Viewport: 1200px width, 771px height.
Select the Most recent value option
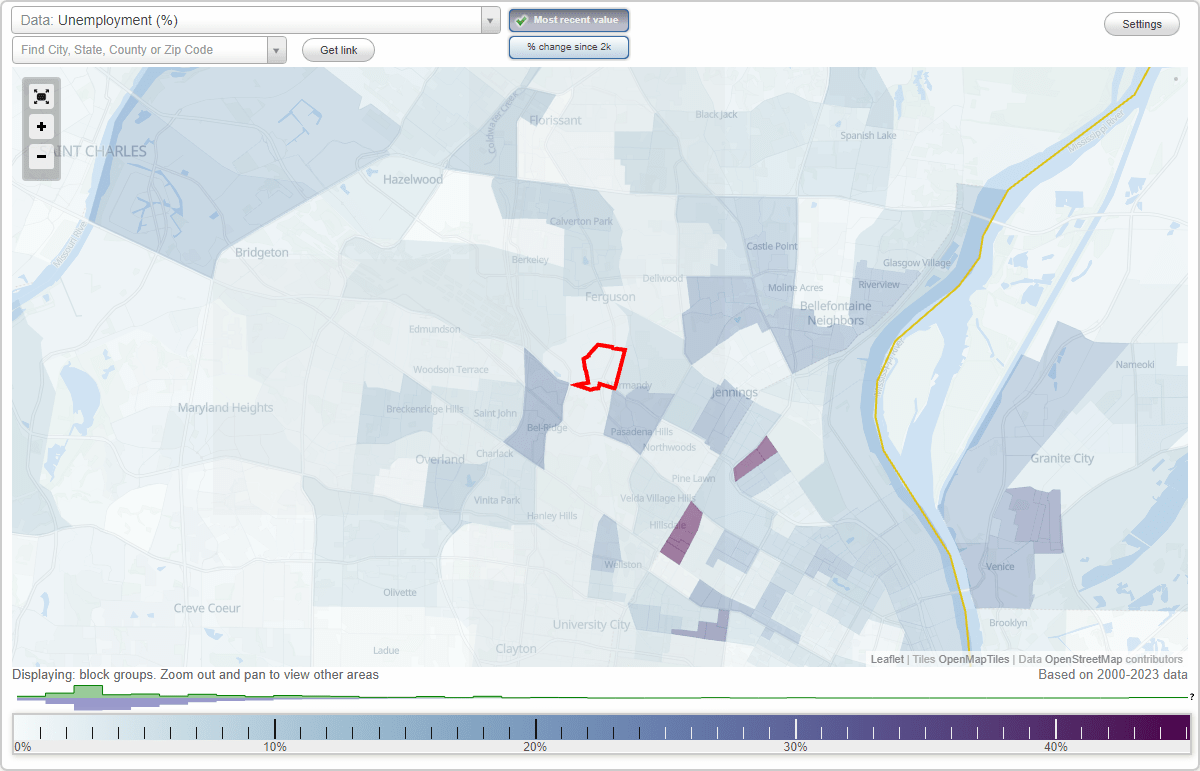click(x=569, y=20)
